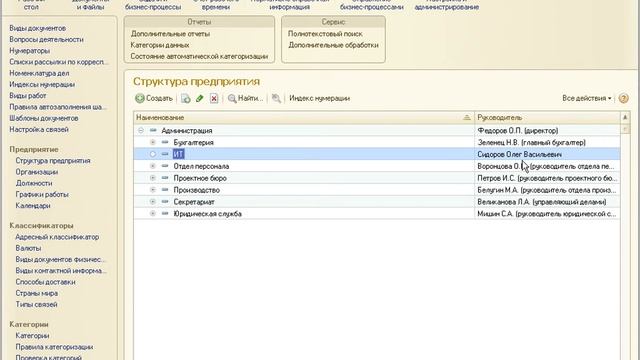Image resolution: width=640 pixels, height=360 pixels.
Task: Open the Учет рабочего времени section tab
Action: point(216,4)
